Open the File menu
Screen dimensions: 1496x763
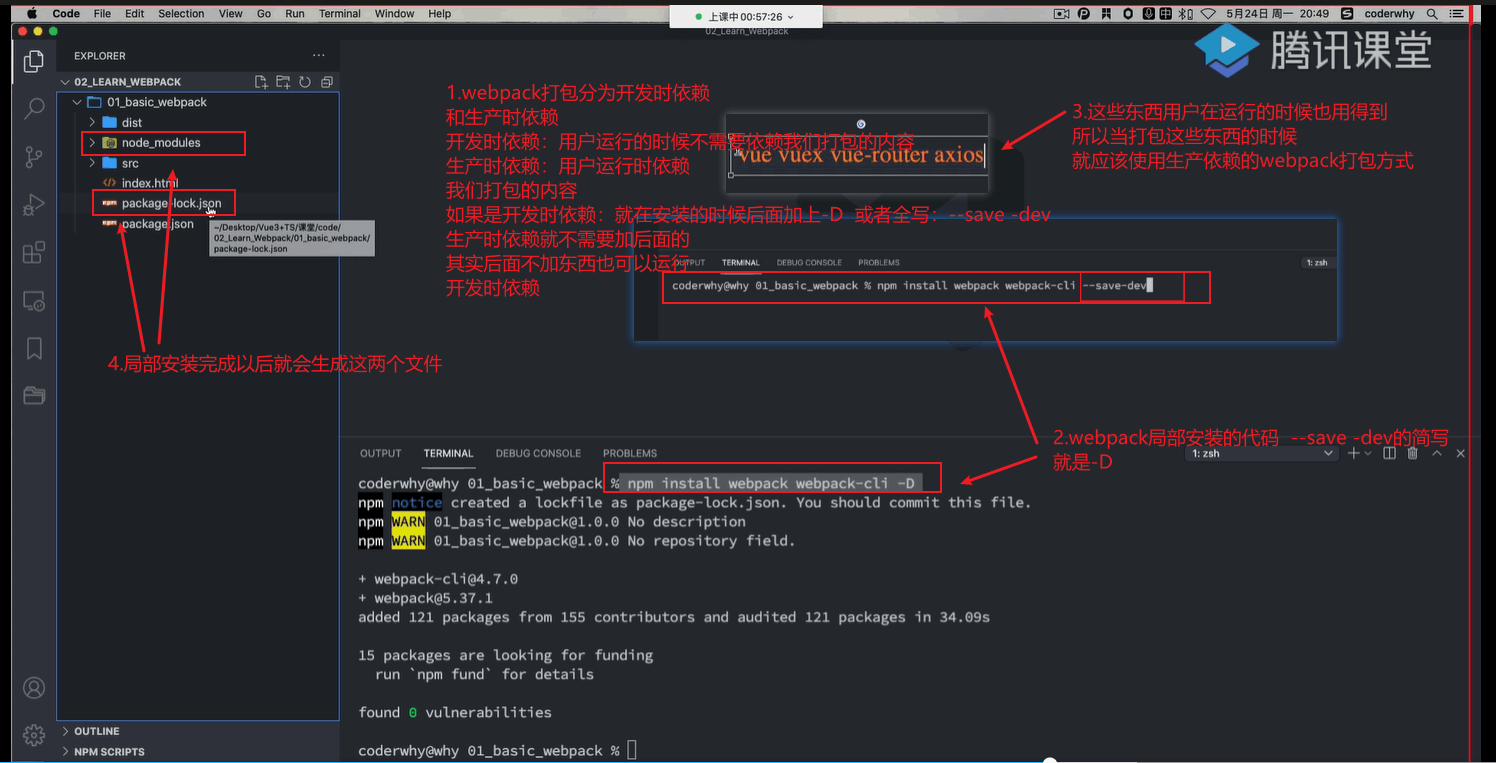pos(102,14)
